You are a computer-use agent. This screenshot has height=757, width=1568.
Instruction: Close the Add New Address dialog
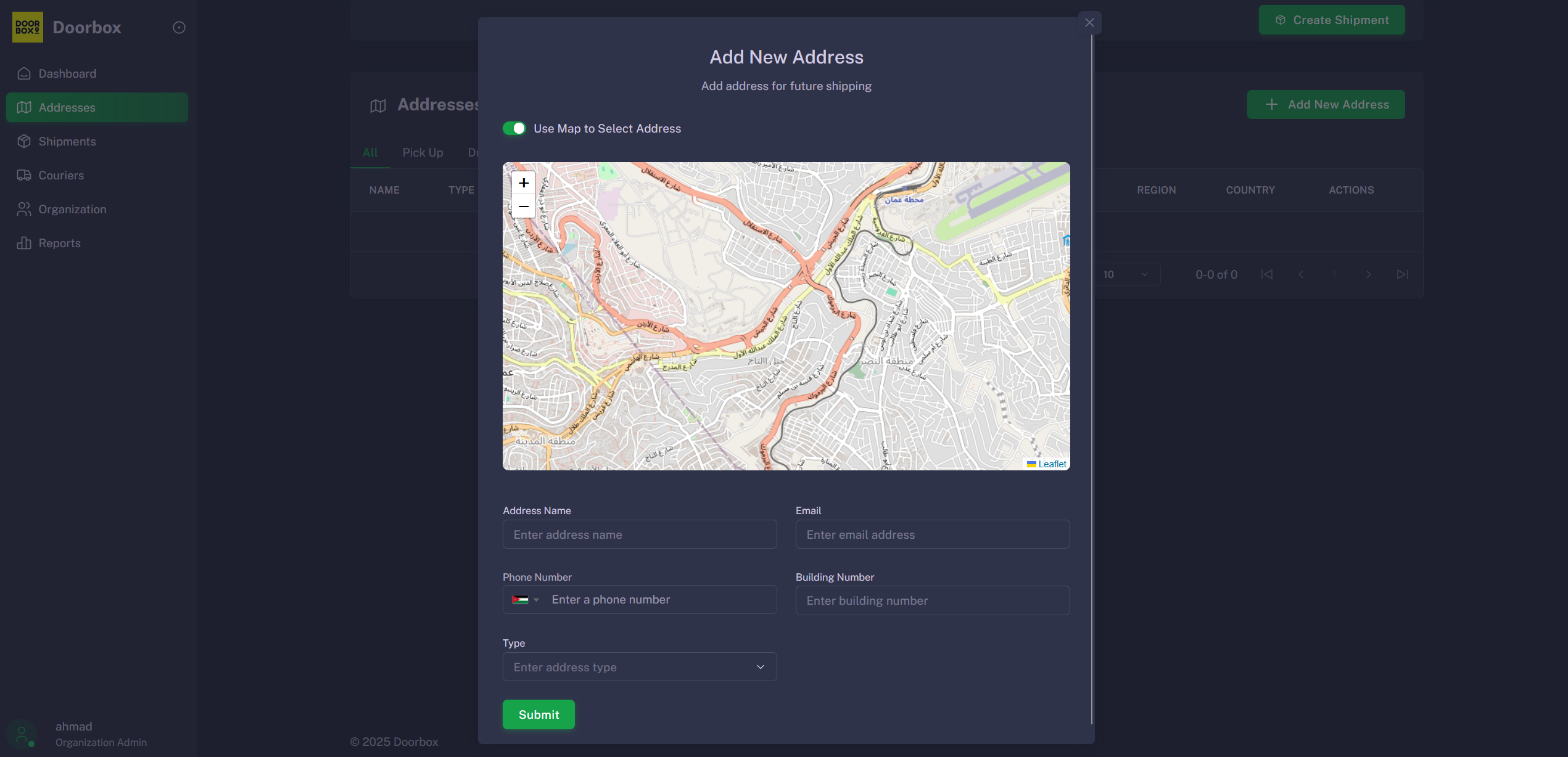[1089, 23]
